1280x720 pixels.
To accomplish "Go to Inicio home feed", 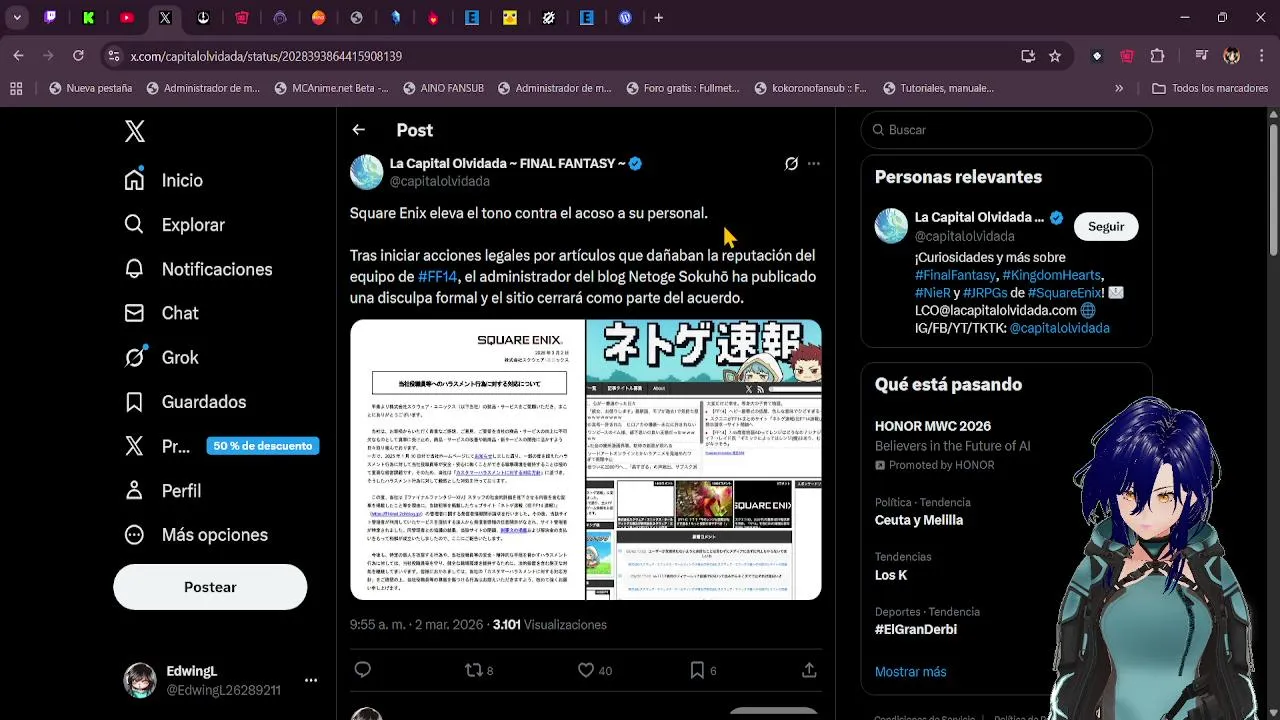I will pos(163,180).
